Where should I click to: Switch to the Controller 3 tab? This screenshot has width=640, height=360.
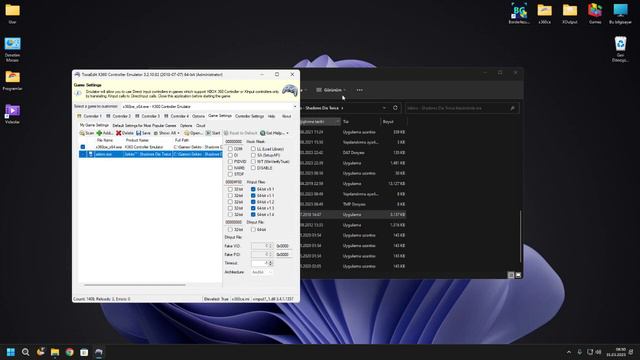click(x=147, y=116)
